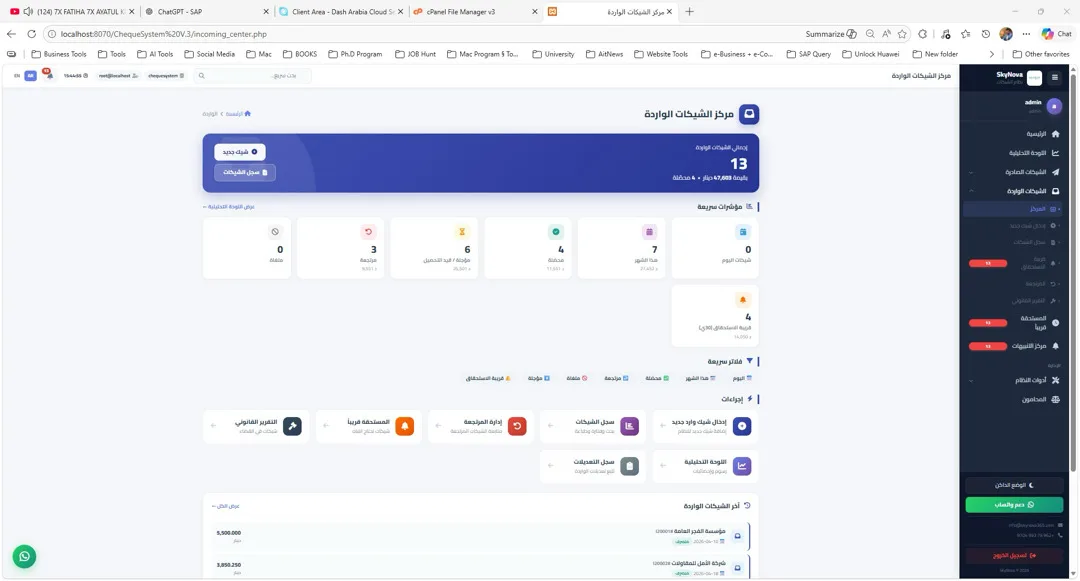The image size is (1080, 581).
Task: Focus the quick search field
Action: (x=251, y=76)
